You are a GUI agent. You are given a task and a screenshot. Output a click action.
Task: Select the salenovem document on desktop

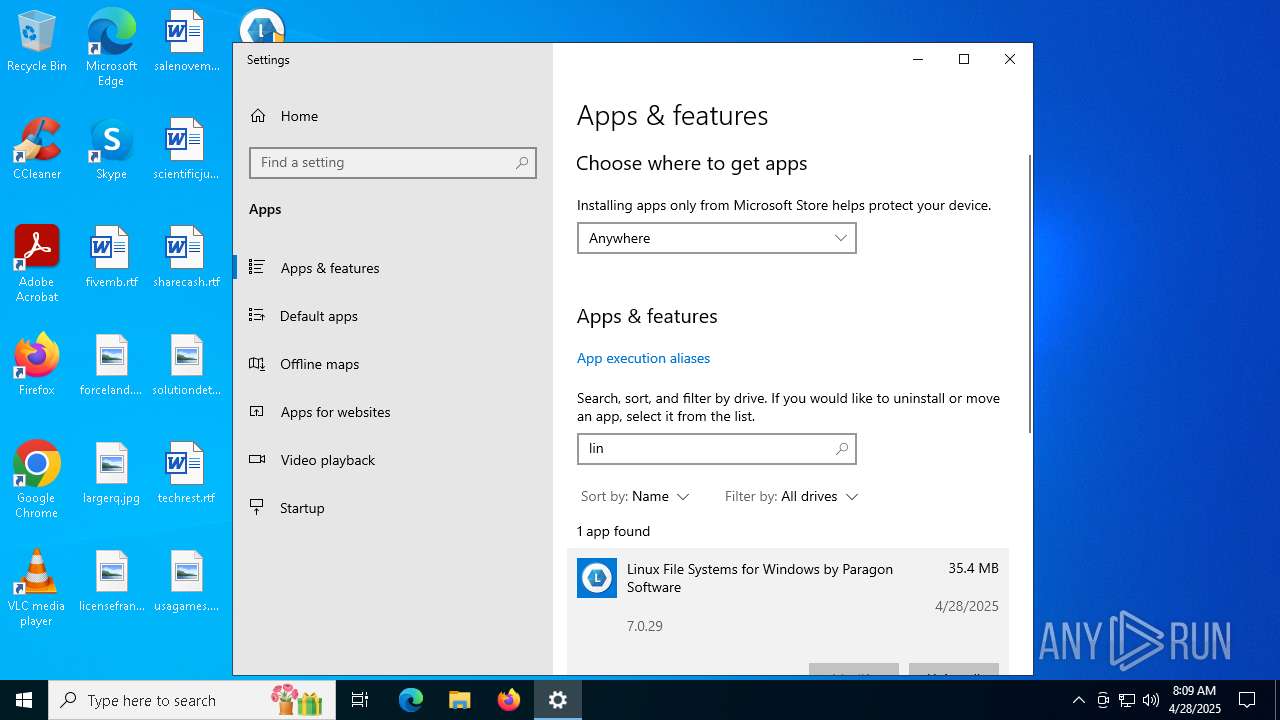point(186,42)
